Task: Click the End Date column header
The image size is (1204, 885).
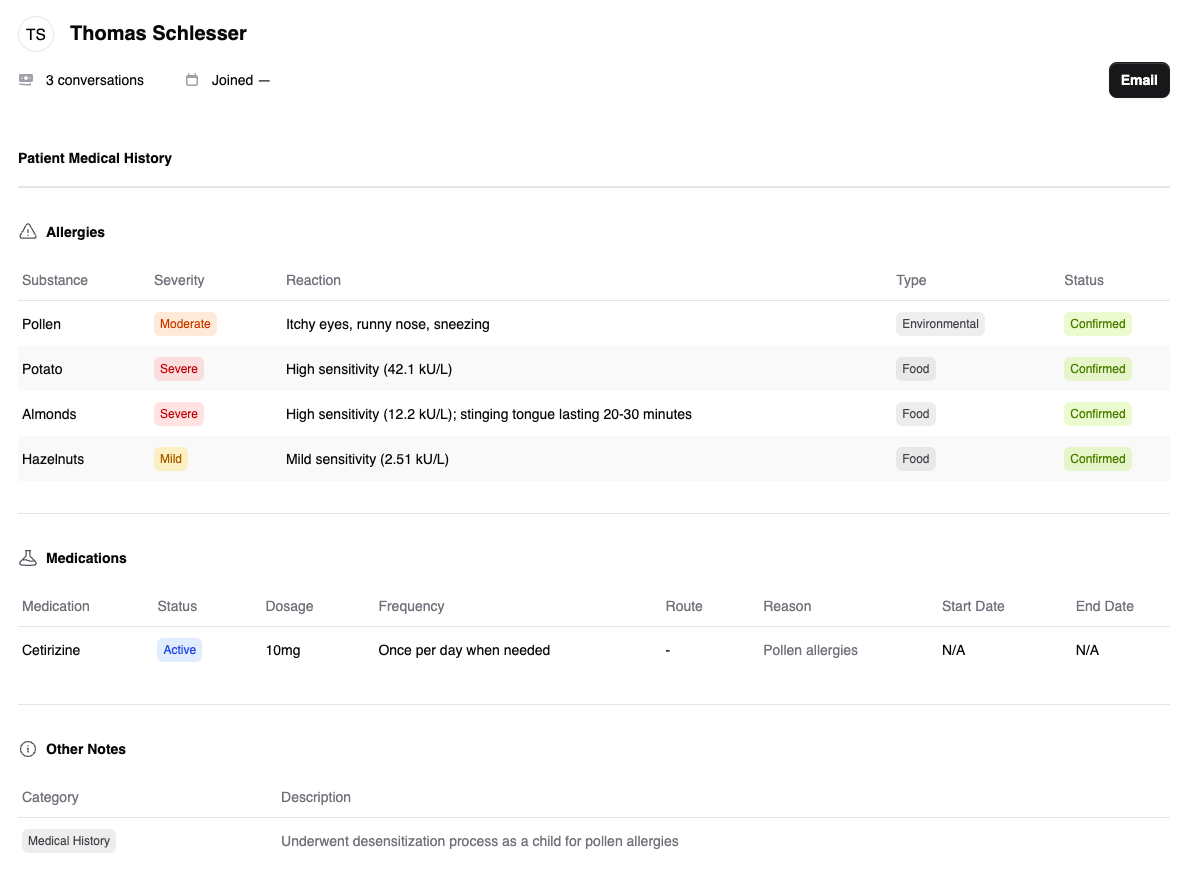Action: click(x=1105, y=606)
